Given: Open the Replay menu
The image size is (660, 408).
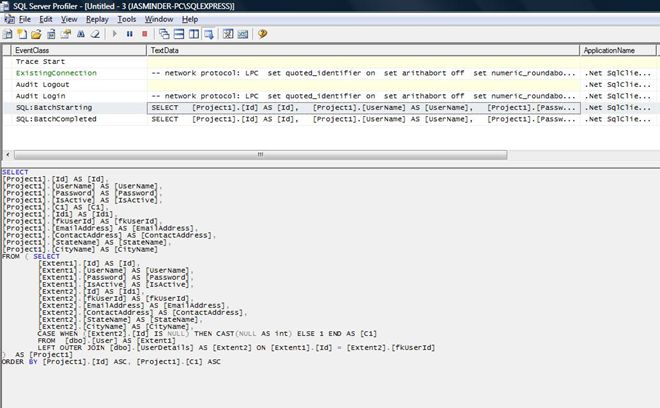Looking at the screenshot, I should click(97, 19).
